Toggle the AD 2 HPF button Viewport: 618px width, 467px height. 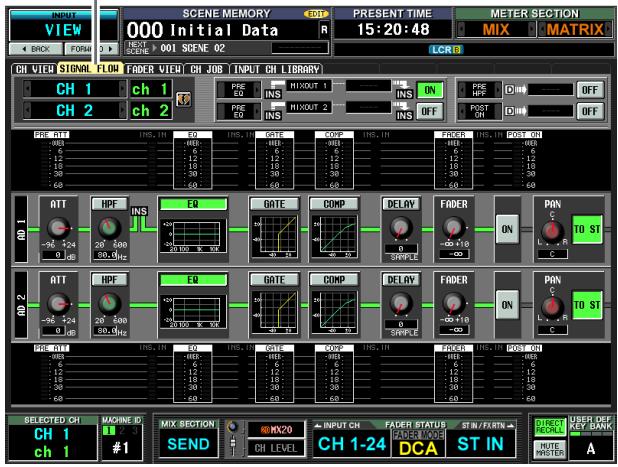pyautogui.click(x=109, y=280)
